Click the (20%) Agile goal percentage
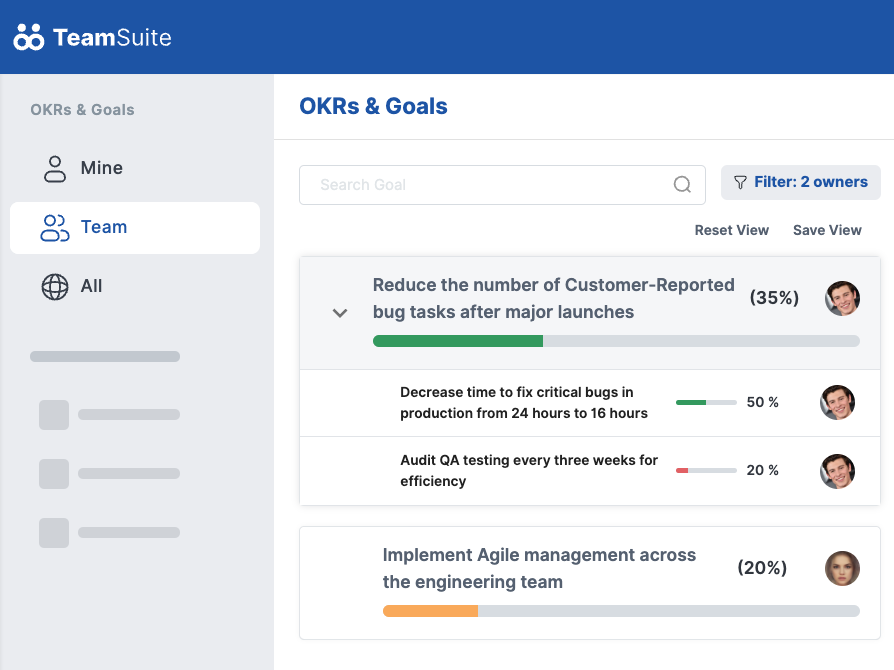 pos(762,568)
